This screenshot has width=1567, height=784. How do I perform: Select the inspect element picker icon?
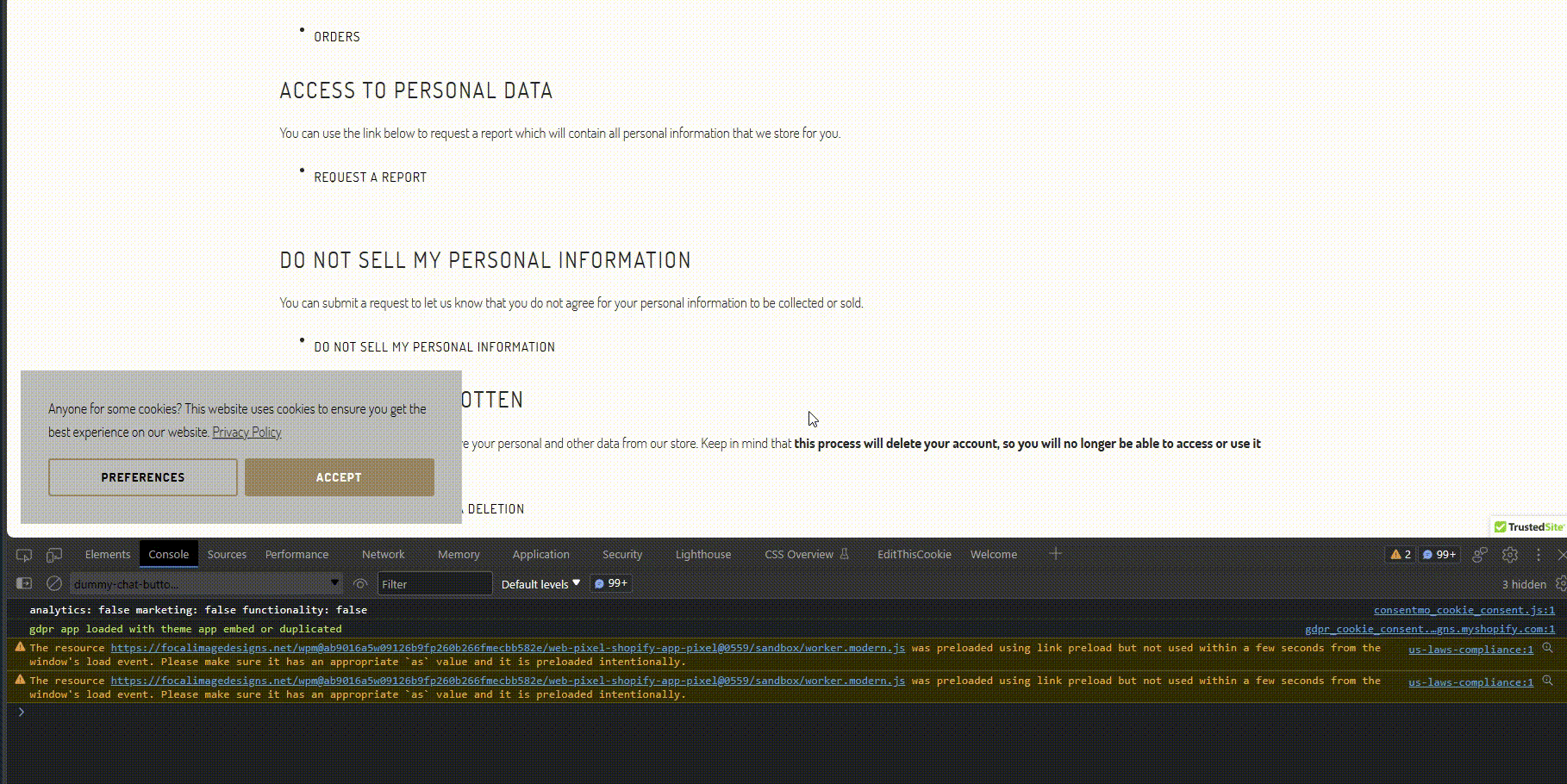coord(24,555)
